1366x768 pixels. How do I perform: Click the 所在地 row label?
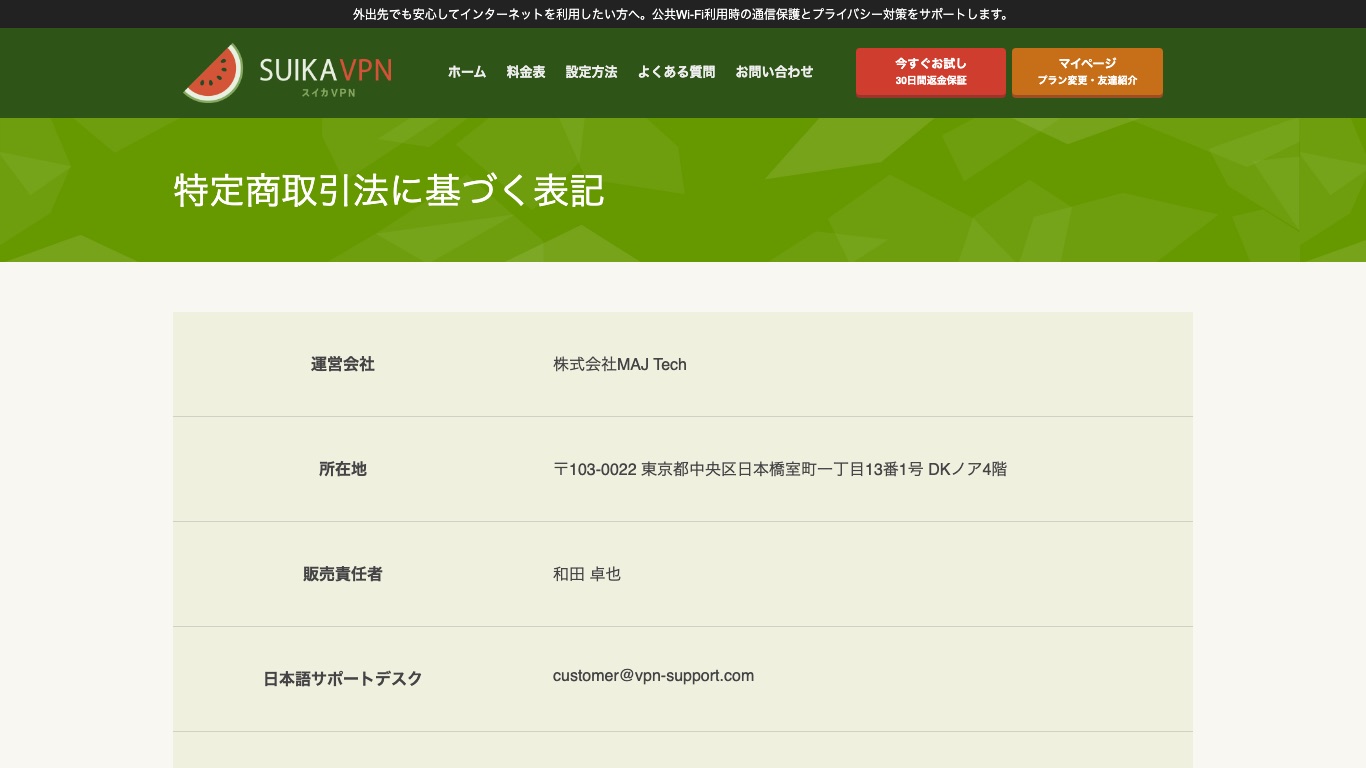click(x=343, y=469)
